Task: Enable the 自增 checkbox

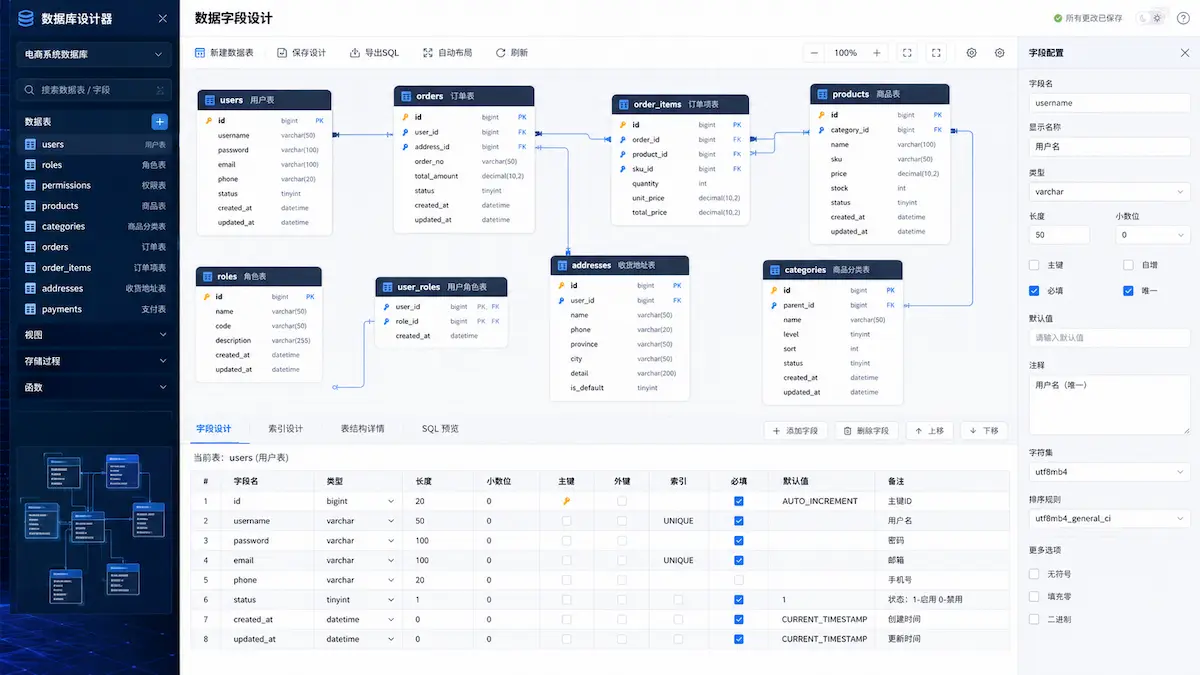Action: tap(1128, 265)
